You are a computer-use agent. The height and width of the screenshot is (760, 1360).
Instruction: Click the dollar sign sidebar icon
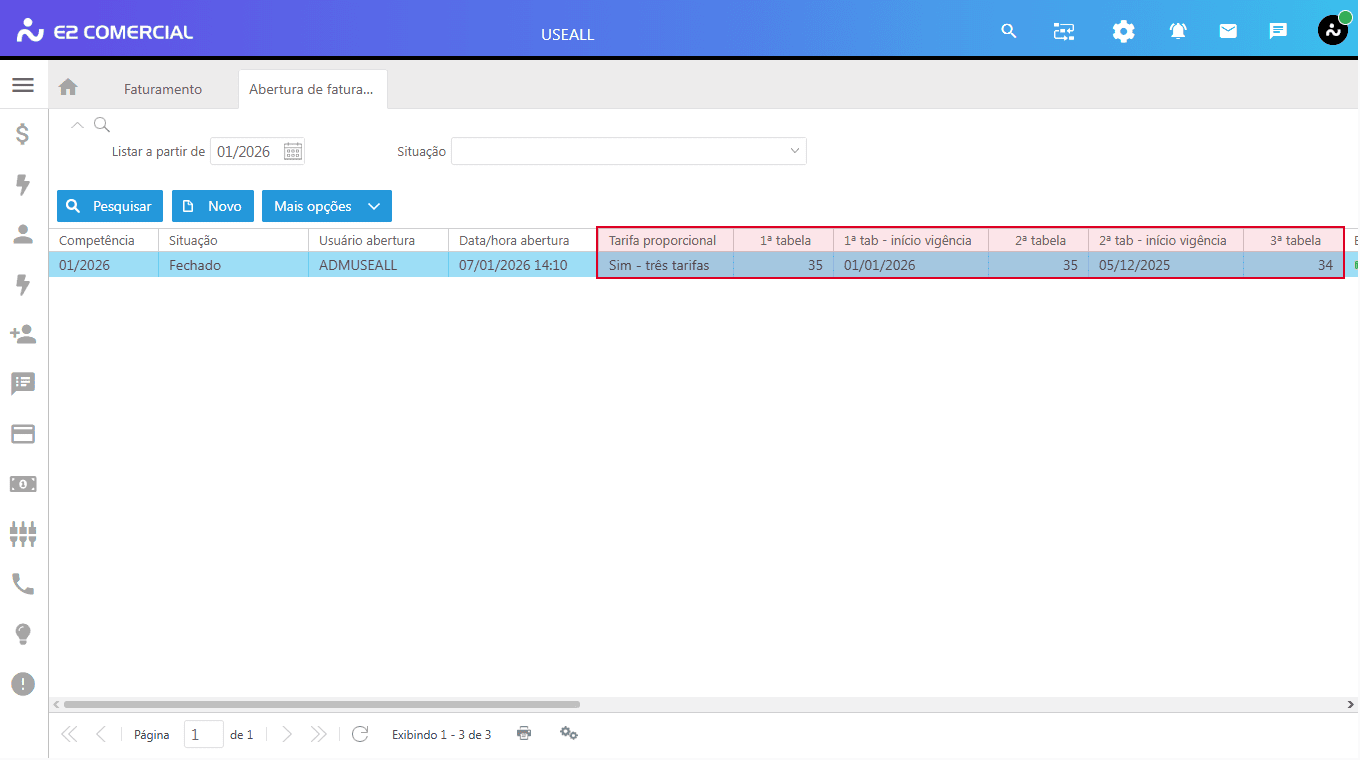pyautogui.click(x=23, y=134)
